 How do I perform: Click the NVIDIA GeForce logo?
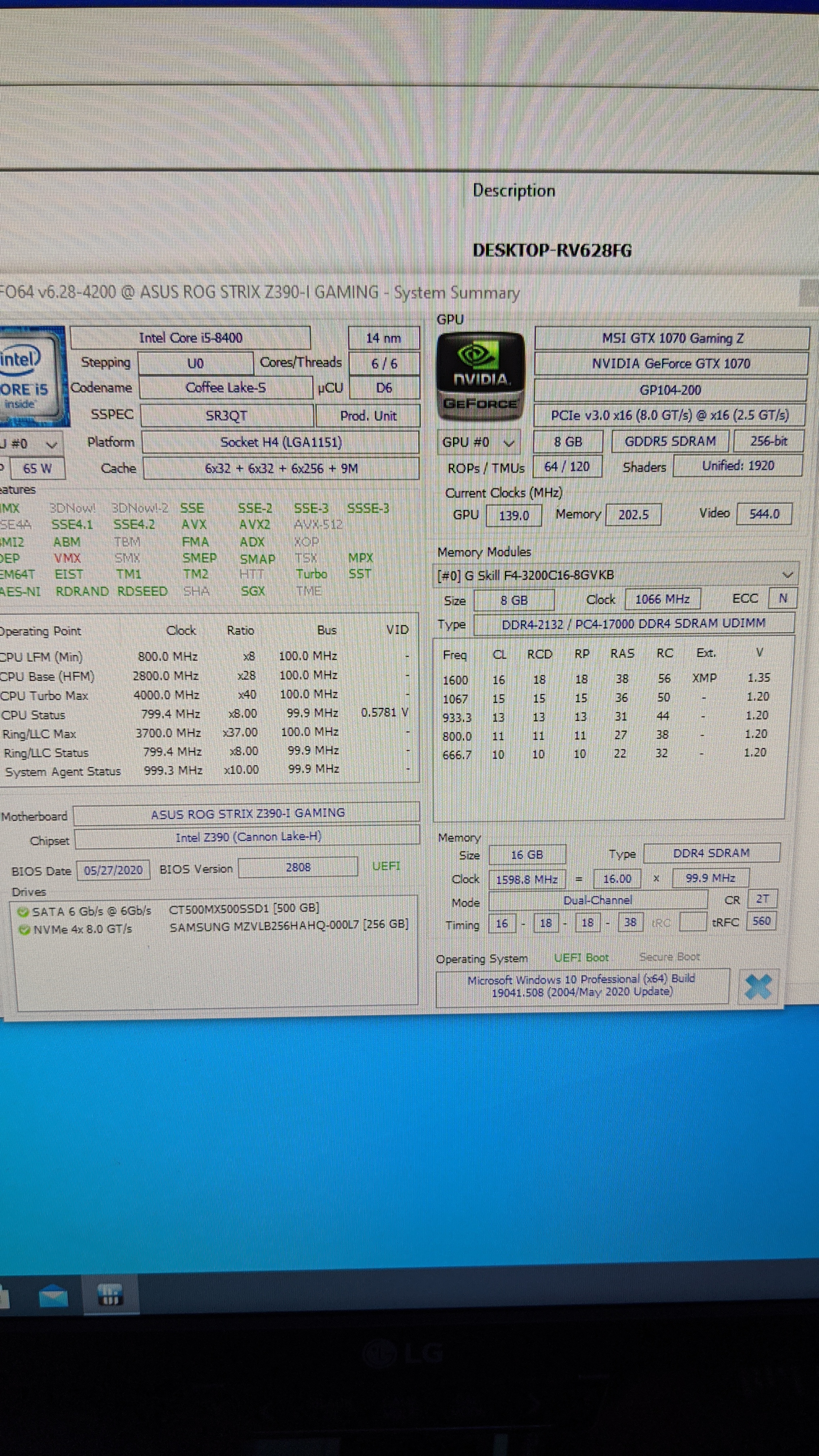pyautogui.click(x=480, y=376)
